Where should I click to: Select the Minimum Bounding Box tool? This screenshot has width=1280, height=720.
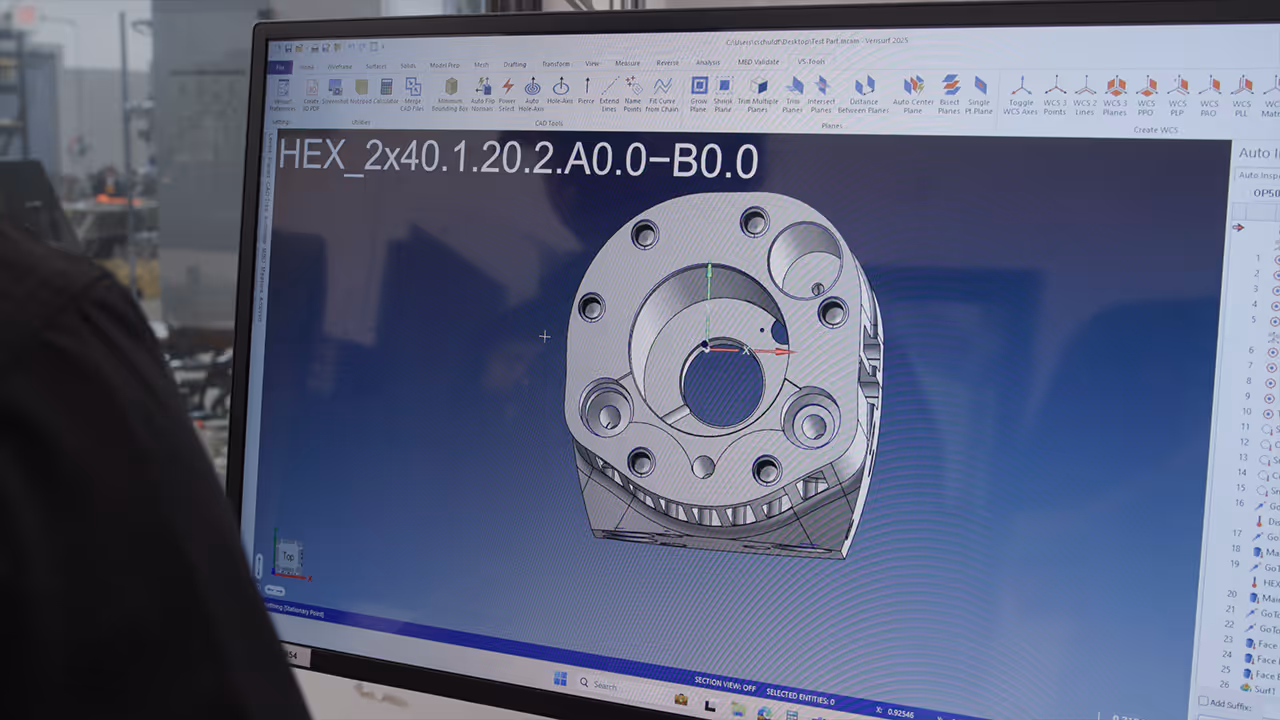450,94
